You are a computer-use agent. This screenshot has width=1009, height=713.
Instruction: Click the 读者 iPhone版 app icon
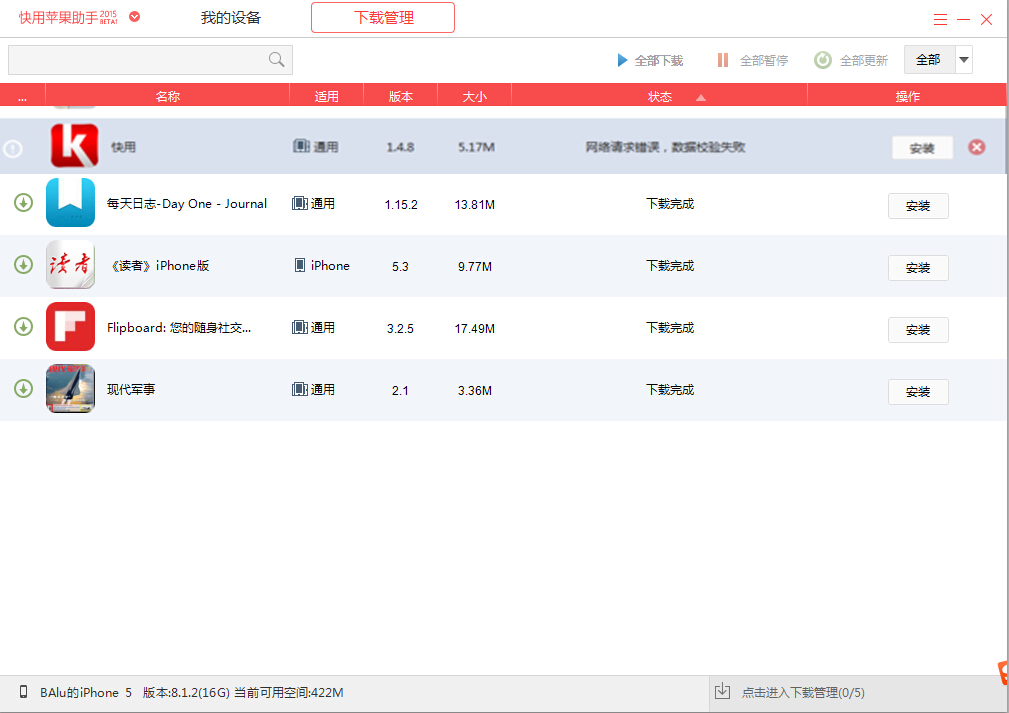[70, 265]
